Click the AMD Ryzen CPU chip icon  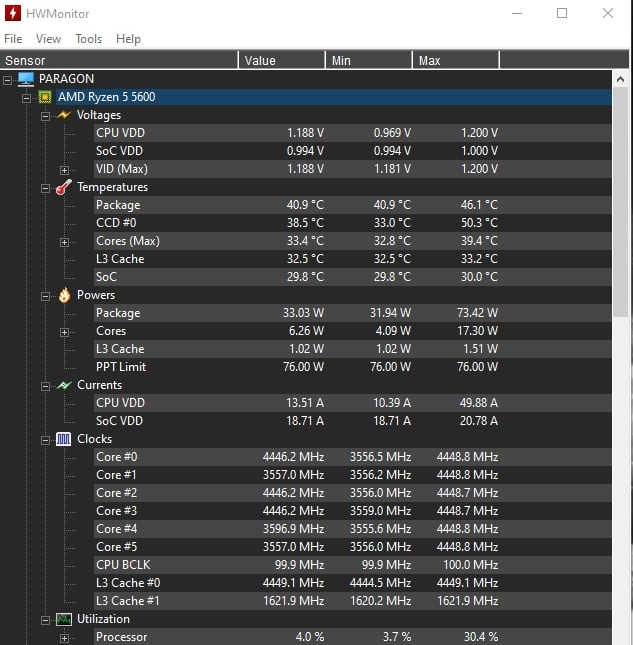tap(45, 97)
